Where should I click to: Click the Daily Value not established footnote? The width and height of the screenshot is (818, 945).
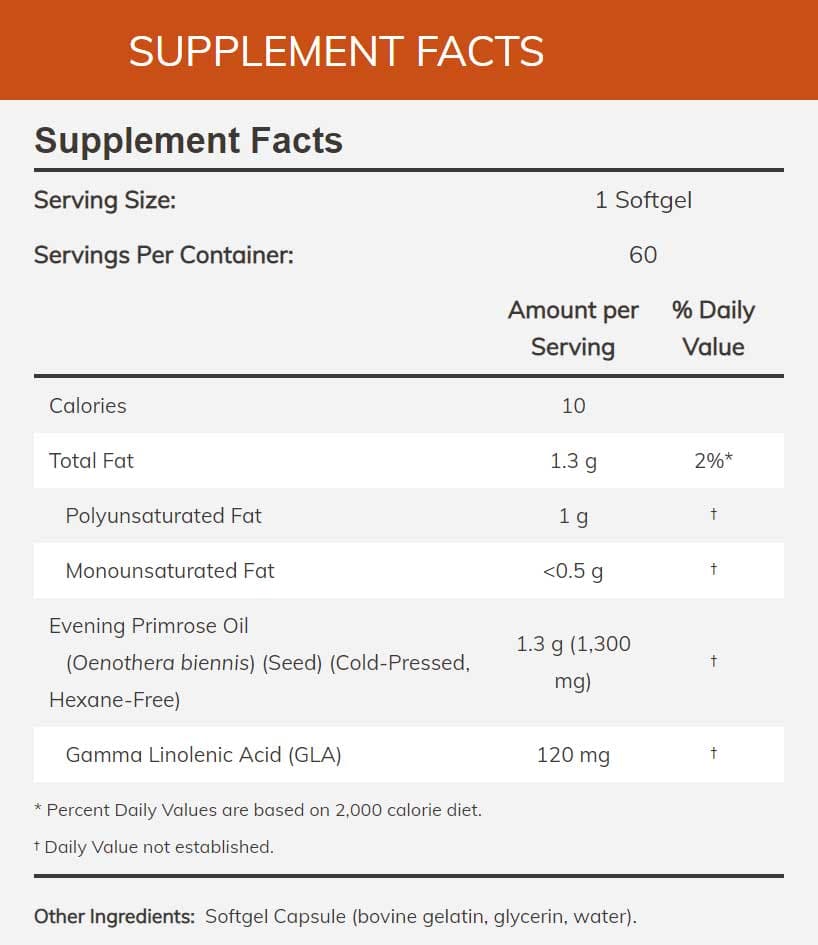(x=158, y=847)
